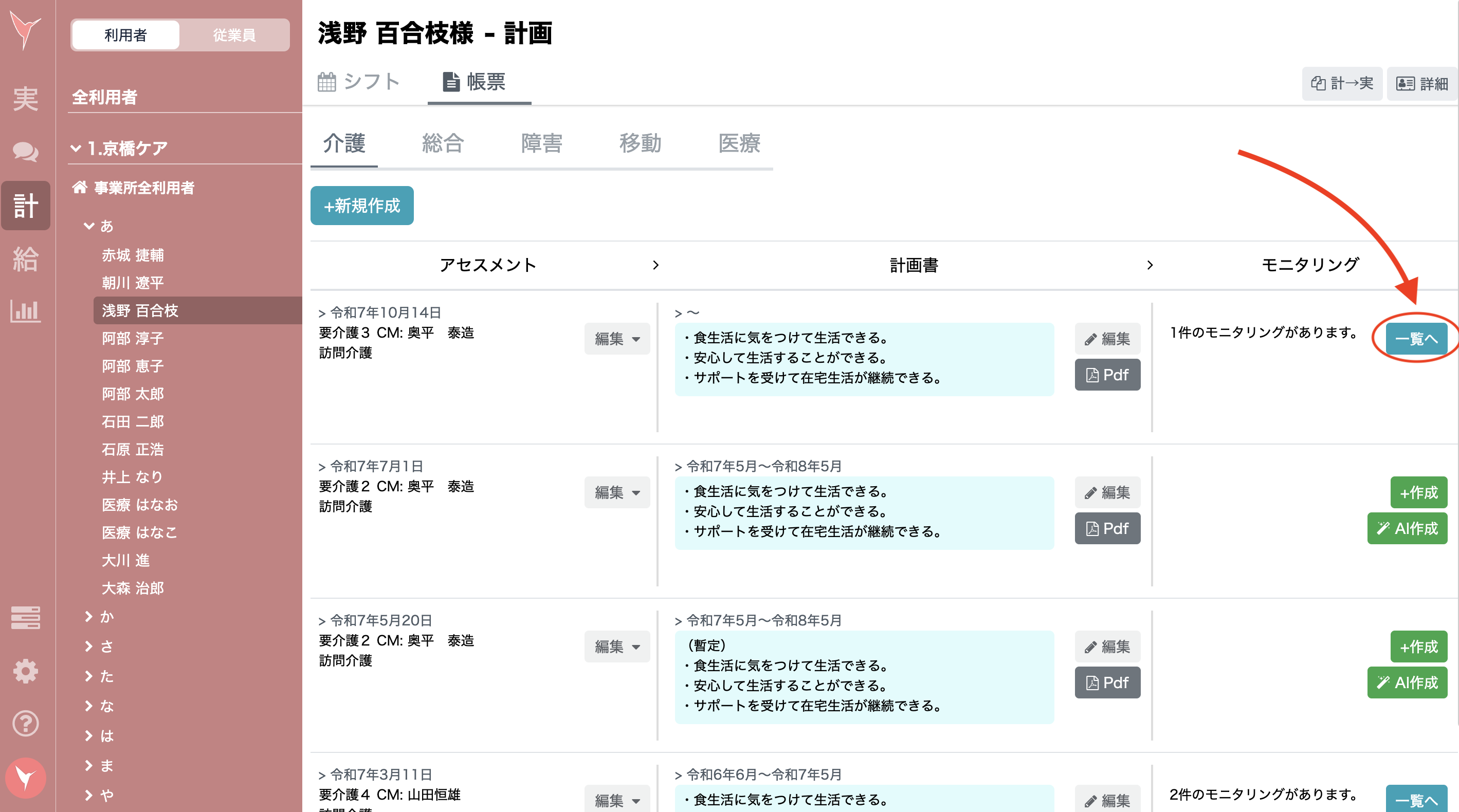Click the 計→実 copy button
The image size is (1459, 812).
(1342, 83)
